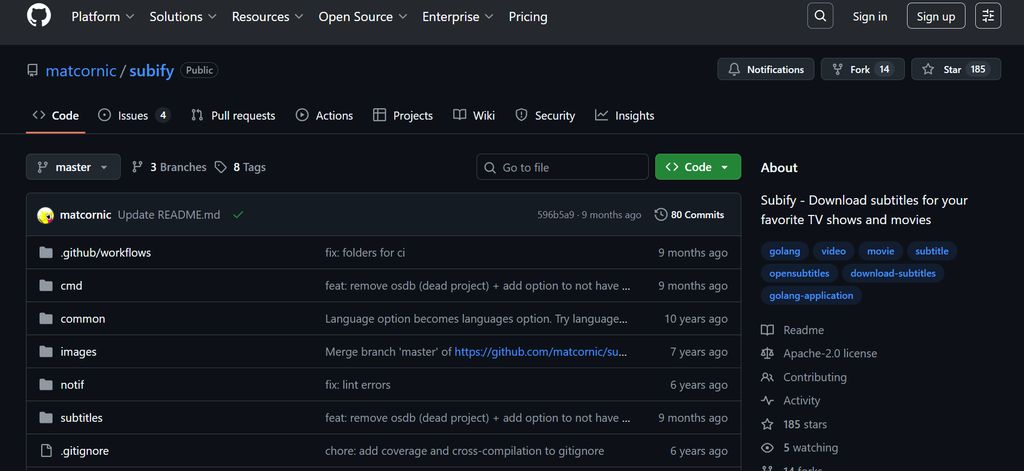
Task: Open the 'fix: lint errors' commit message
Action: [358, 385]
